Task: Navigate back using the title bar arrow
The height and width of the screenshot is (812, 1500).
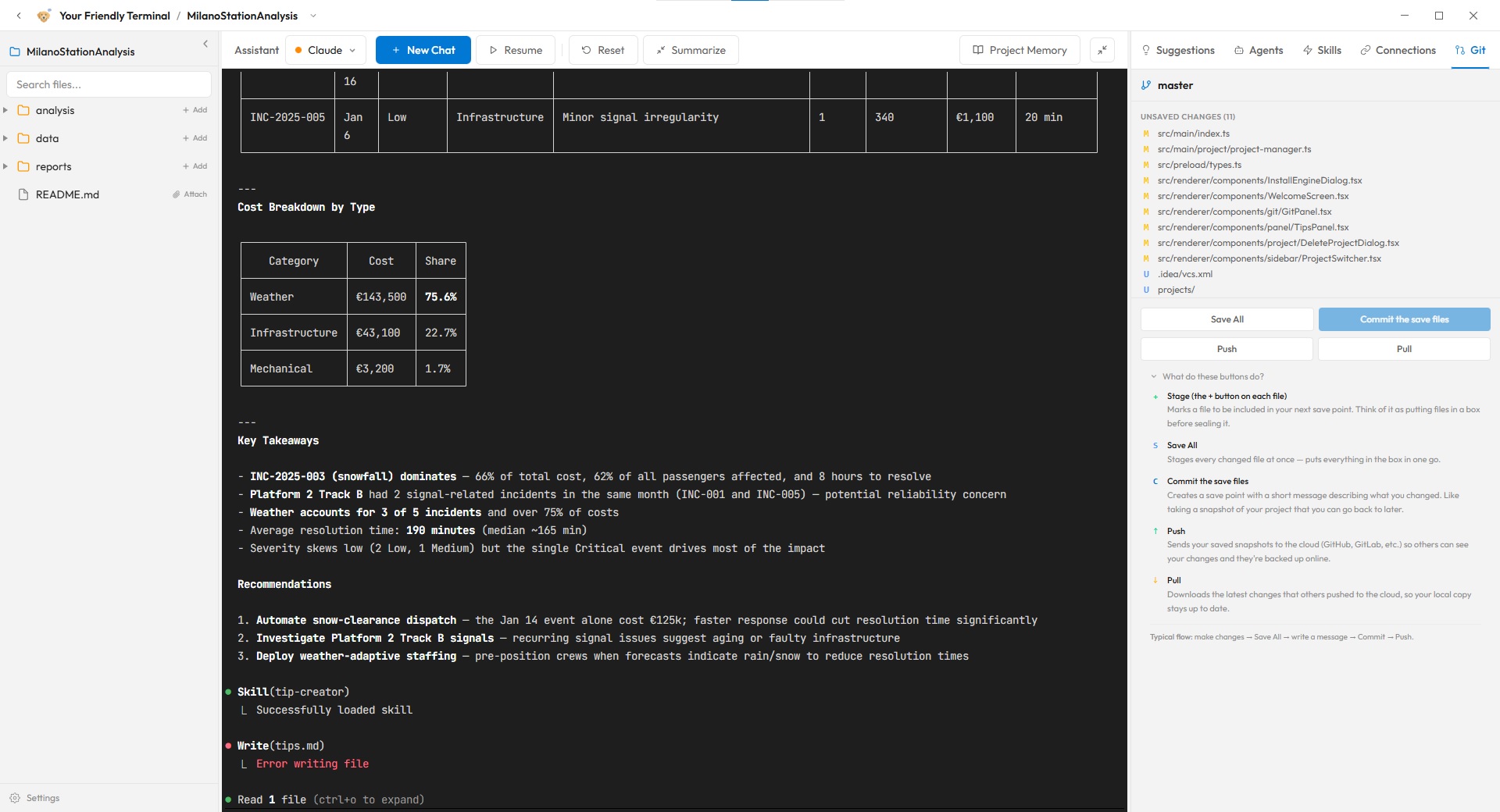Action: point(18,15)
